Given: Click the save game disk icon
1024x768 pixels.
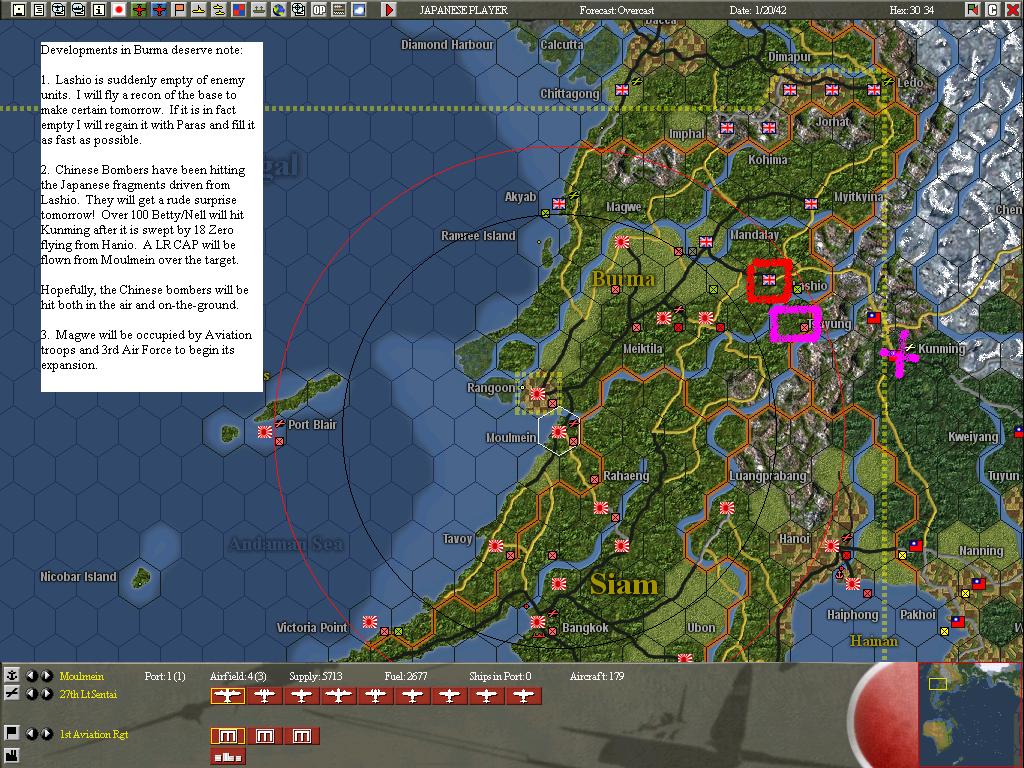Looking at the screenshot, I should 19,10.
